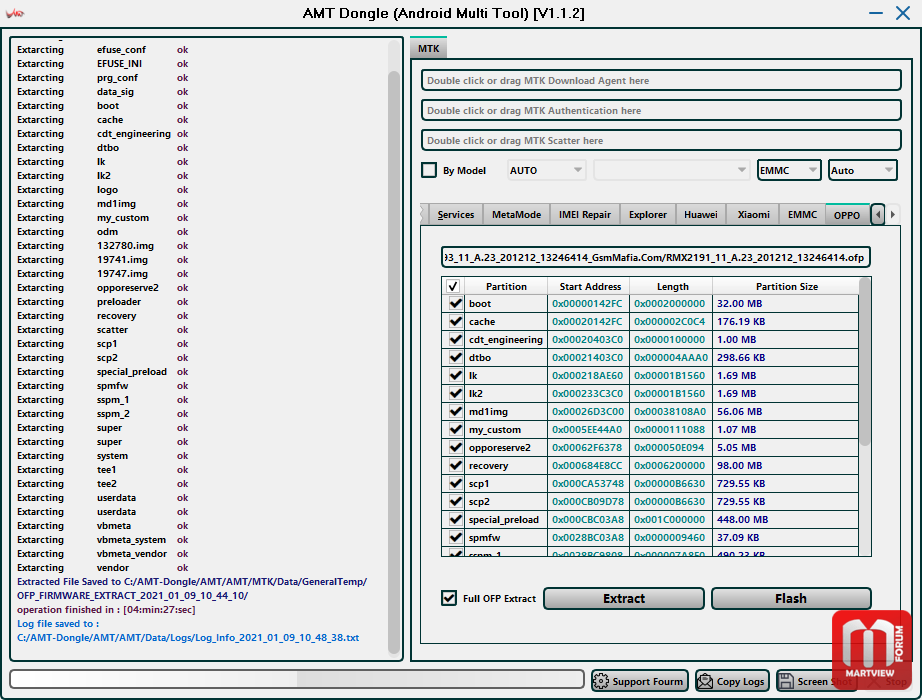Viewport: 922px width, 700px height.
Task: Toggle the select-all partitions header checkbox
Action: [x=453, y=286]
